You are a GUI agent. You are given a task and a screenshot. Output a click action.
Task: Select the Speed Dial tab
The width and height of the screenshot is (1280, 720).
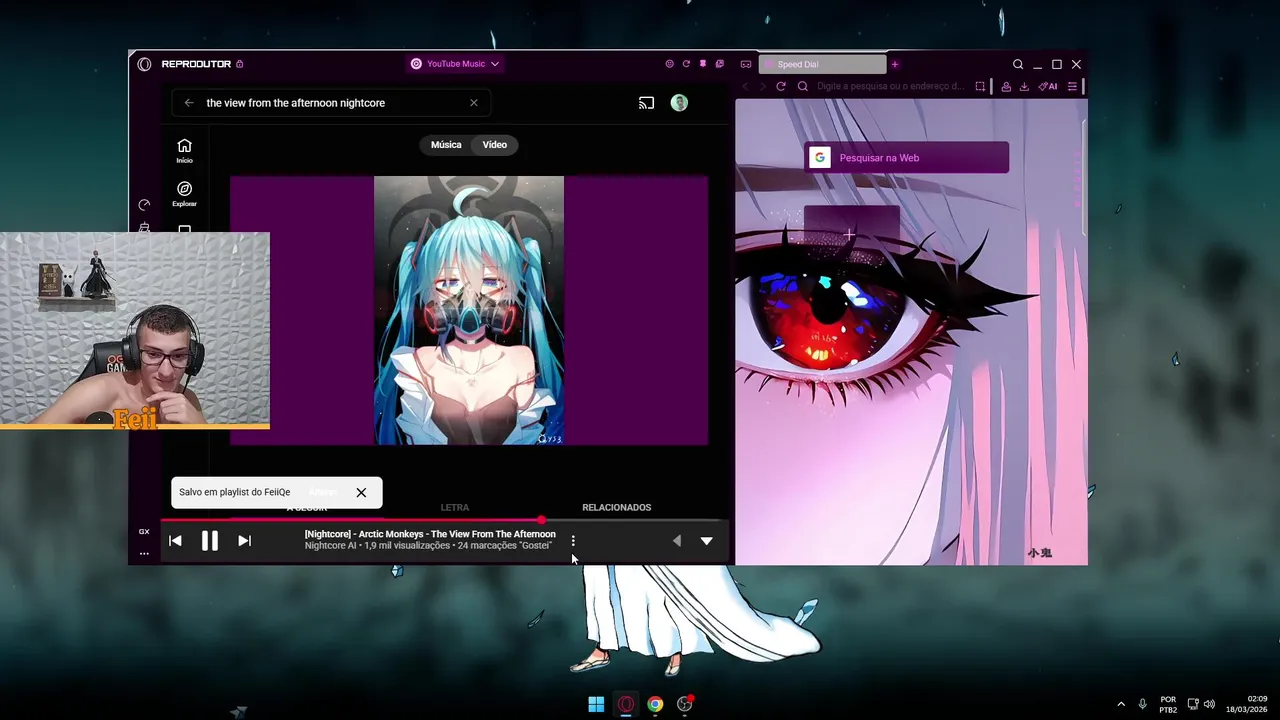point(822,64)
